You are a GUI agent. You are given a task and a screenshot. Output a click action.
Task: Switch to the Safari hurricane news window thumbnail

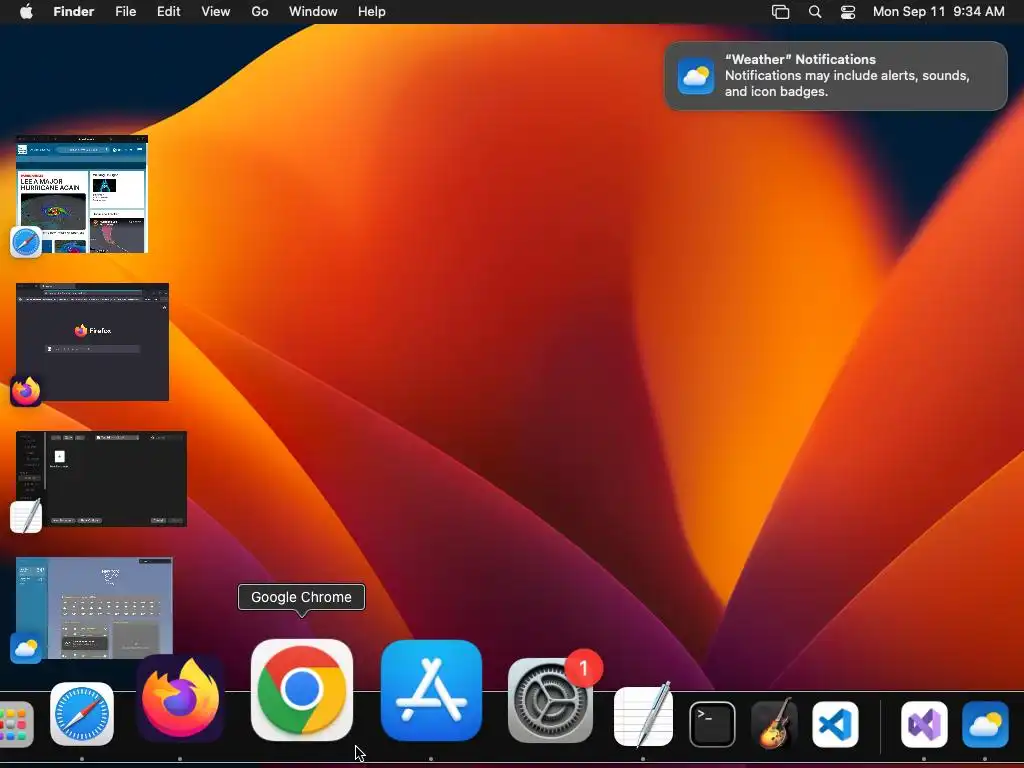tap(82, 194)
